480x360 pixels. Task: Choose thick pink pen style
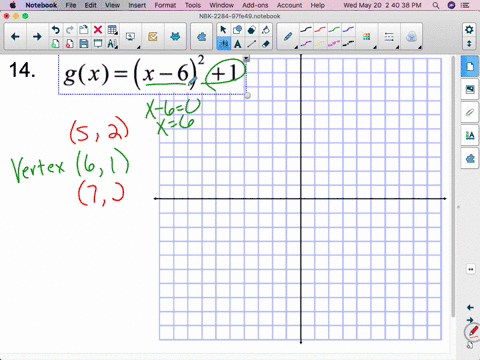(x=334, y=44)
